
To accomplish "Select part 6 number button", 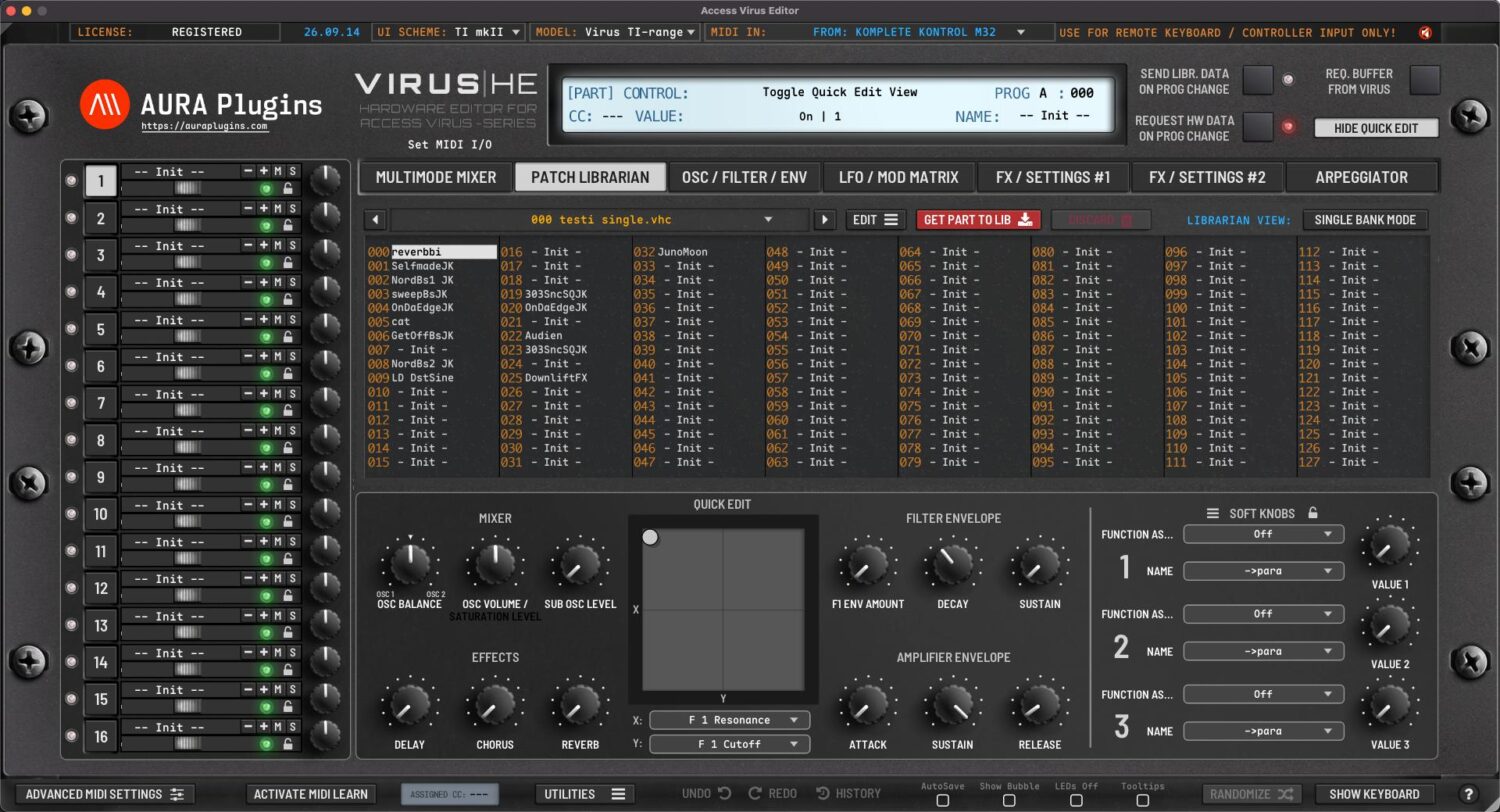I will tap(101, 366).
